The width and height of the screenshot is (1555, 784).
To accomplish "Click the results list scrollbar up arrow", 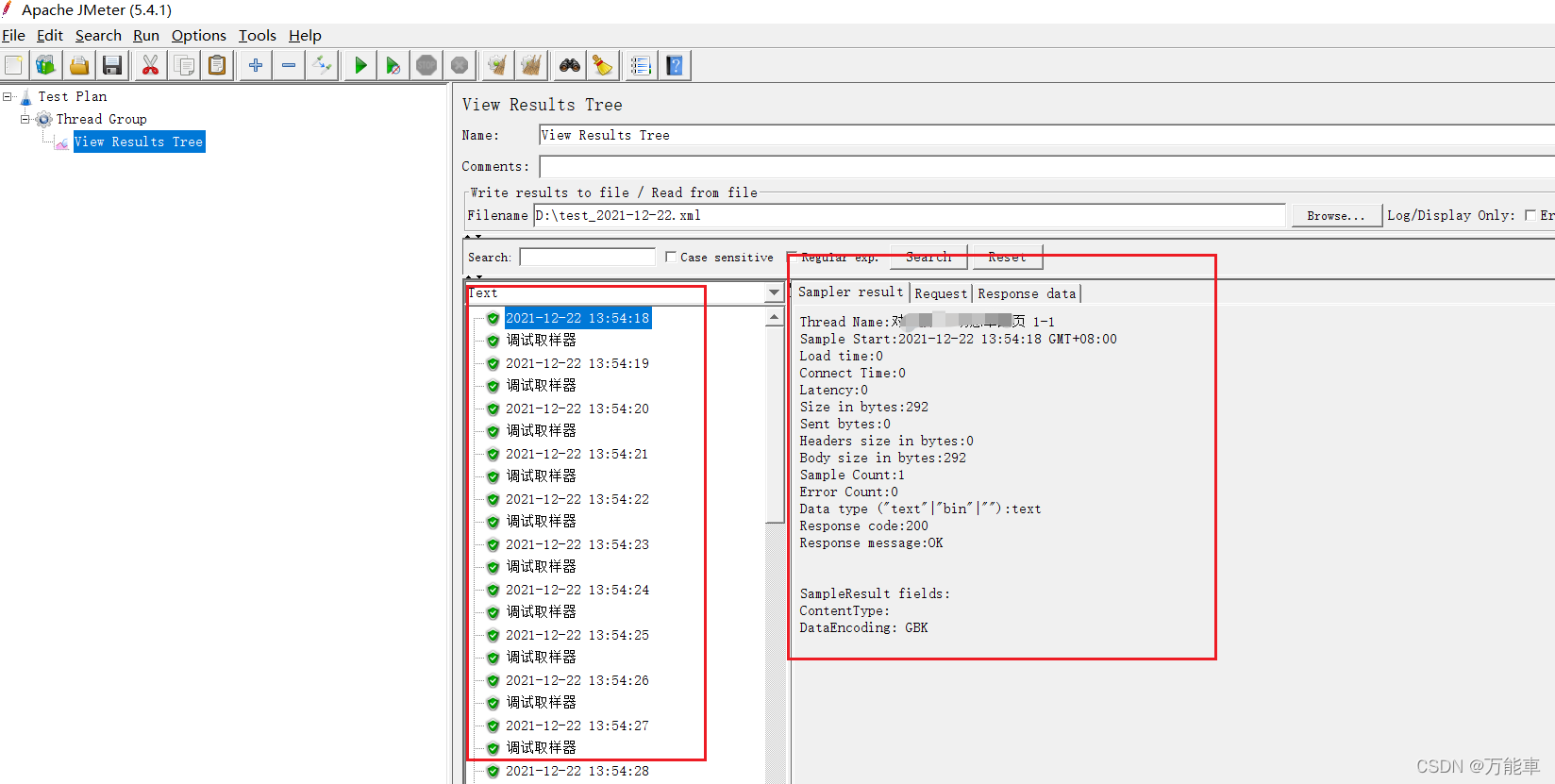I will click(x=775, y=318).
